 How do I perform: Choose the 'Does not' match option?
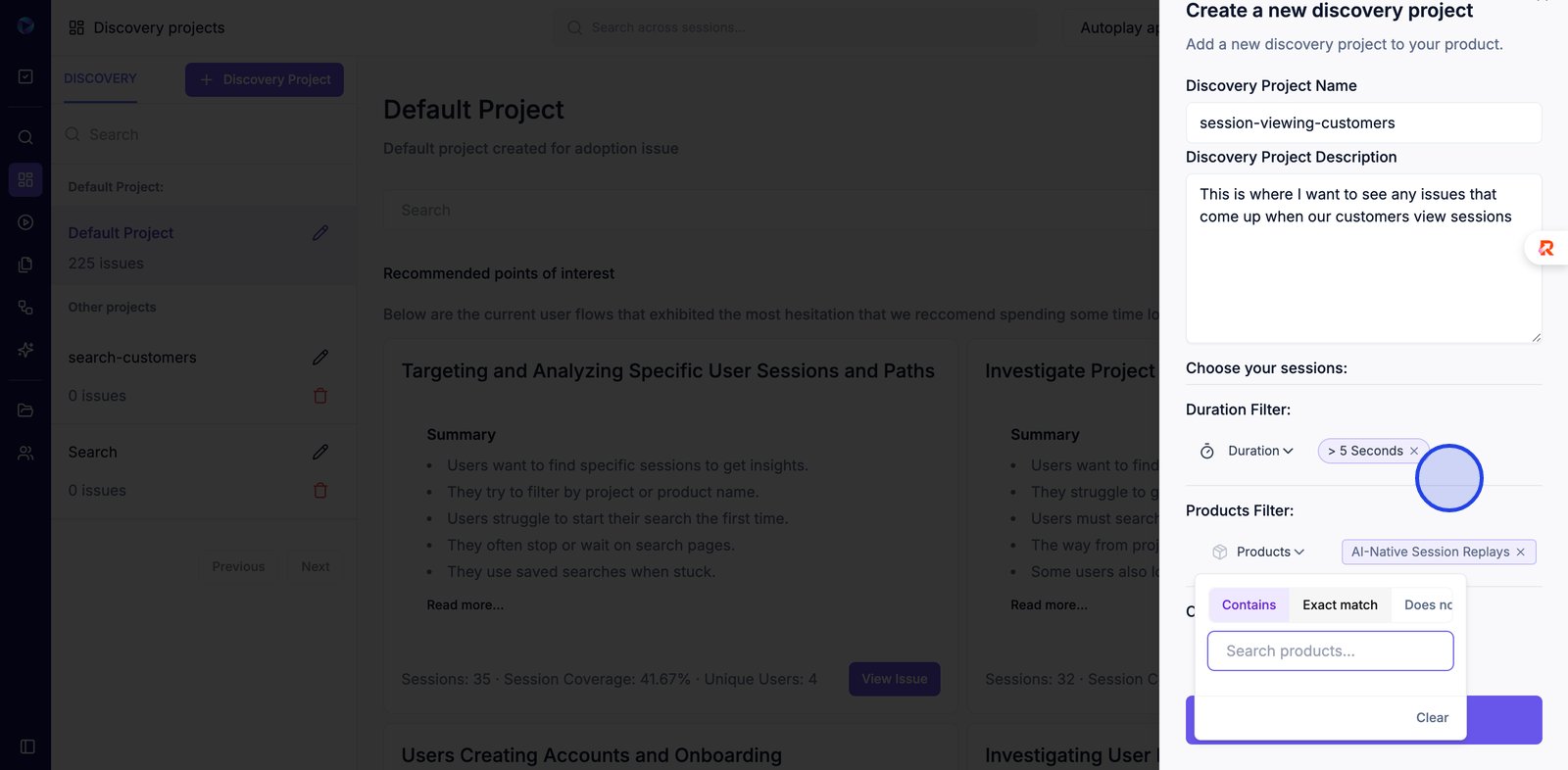click(x=1428, y=605)
